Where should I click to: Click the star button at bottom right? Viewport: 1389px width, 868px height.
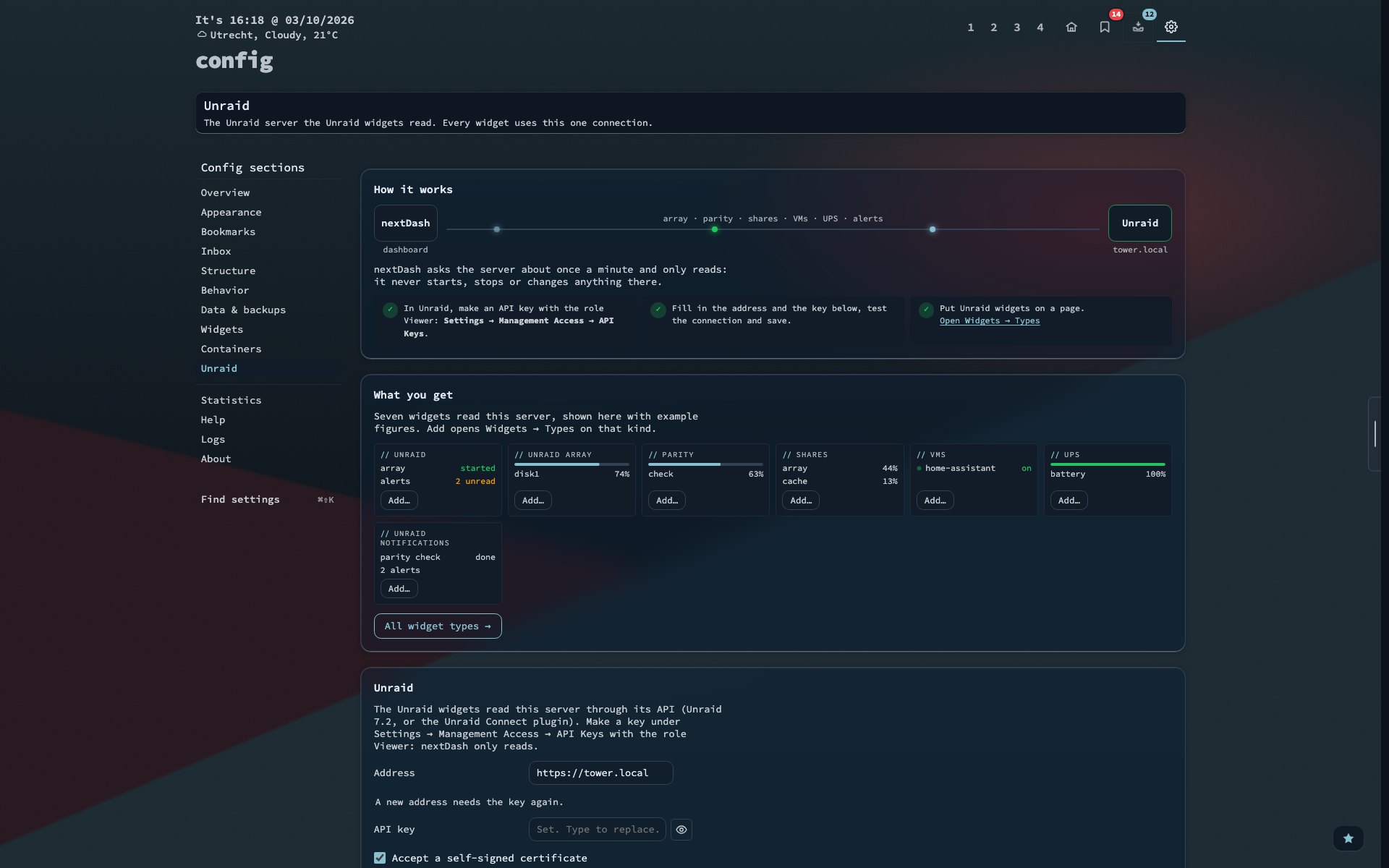coord(1348,838)
